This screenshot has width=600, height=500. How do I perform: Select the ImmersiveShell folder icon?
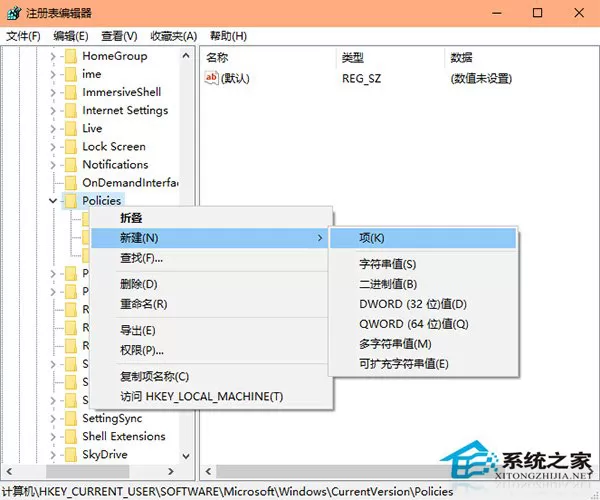pyautogui.click(x=71, y=93)
